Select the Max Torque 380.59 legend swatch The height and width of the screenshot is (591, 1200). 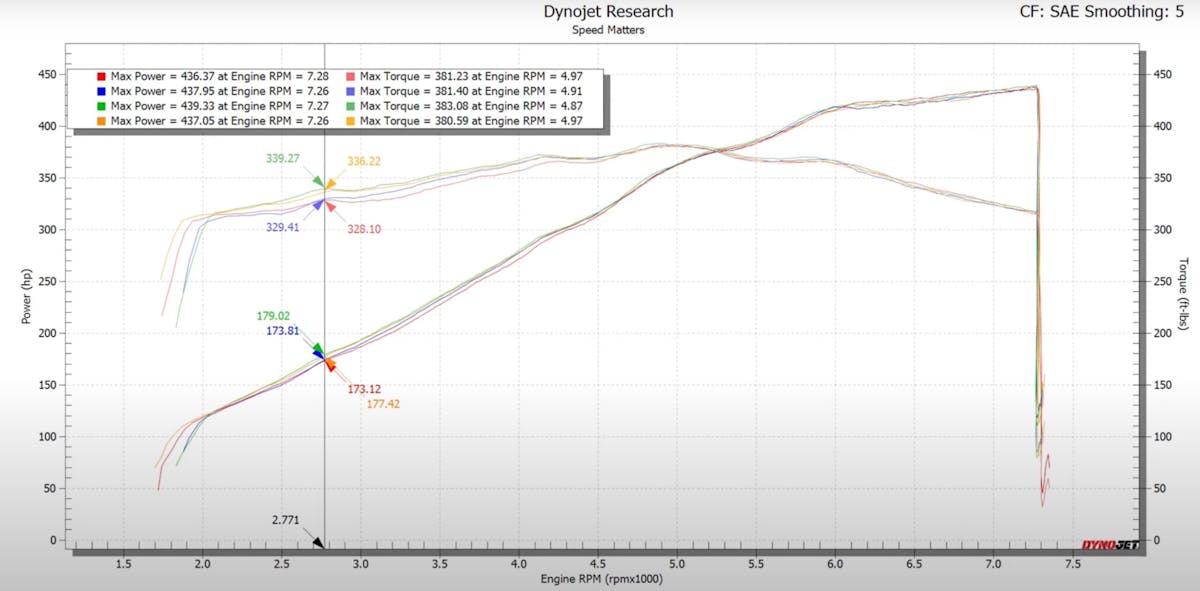(x=350, y=120)
